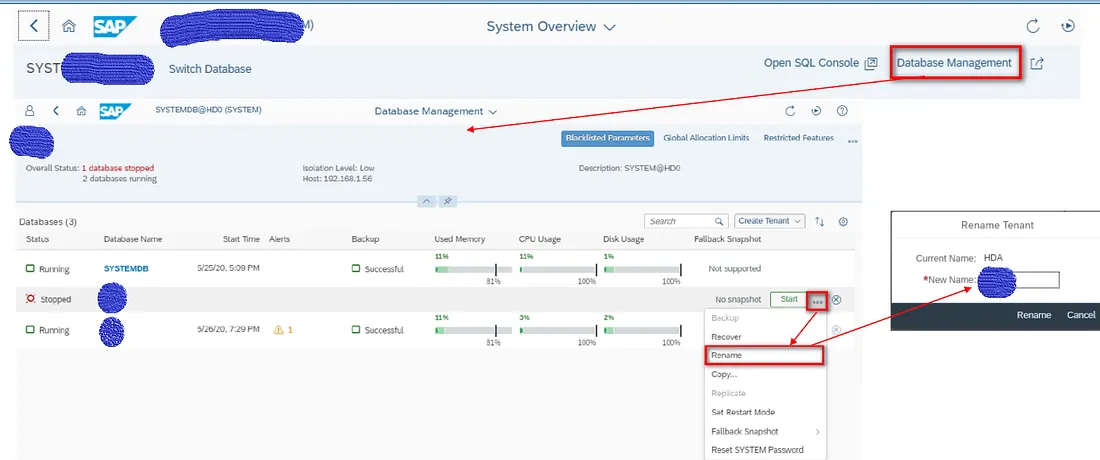Screen dimensions: 1100x460
Task: Click the '1 database stopped' overall status text
Action: point(118,168)
